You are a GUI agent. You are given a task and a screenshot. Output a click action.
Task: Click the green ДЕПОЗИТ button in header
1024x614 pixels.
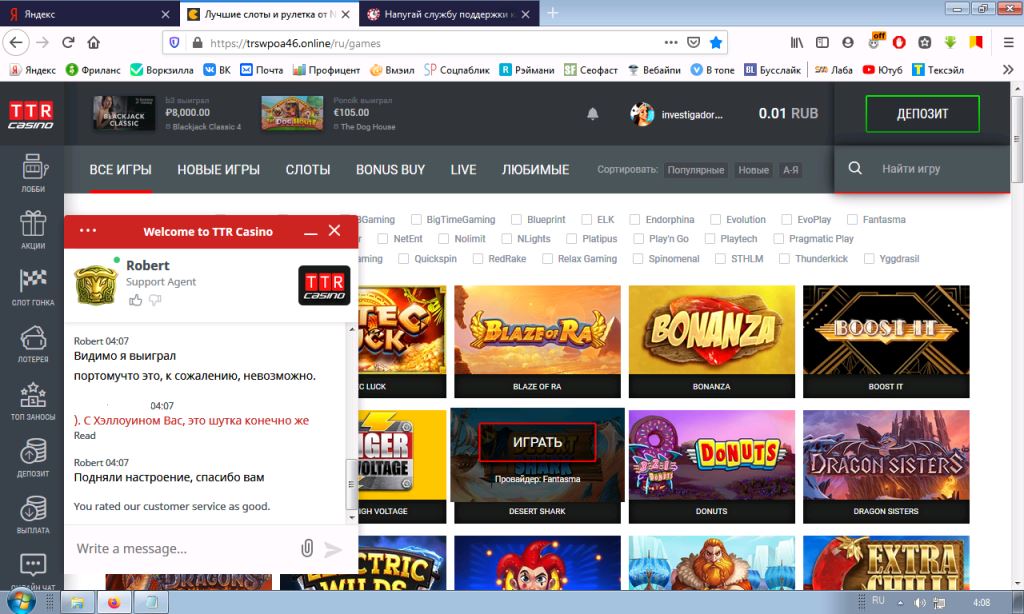click(x=922, y=114)
